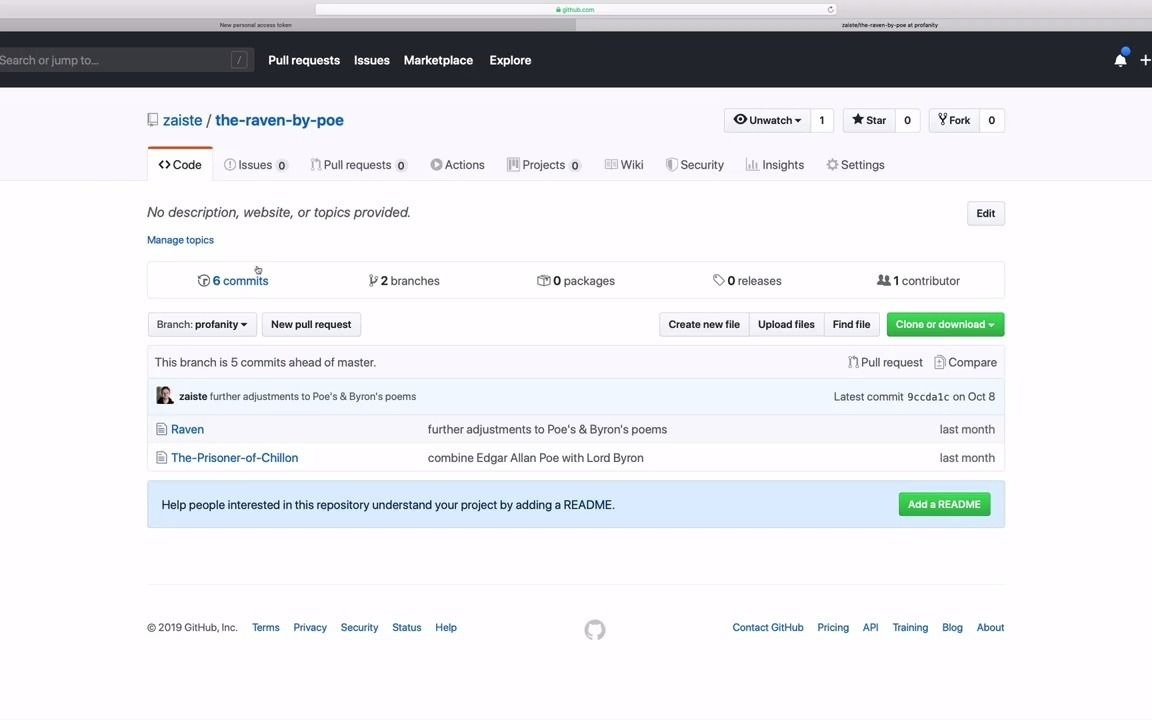Open 'combine Edgar Allan Poe with Lord Byron' commit
The width and height of the screenshot is (1152, 720).
[536, 458]
